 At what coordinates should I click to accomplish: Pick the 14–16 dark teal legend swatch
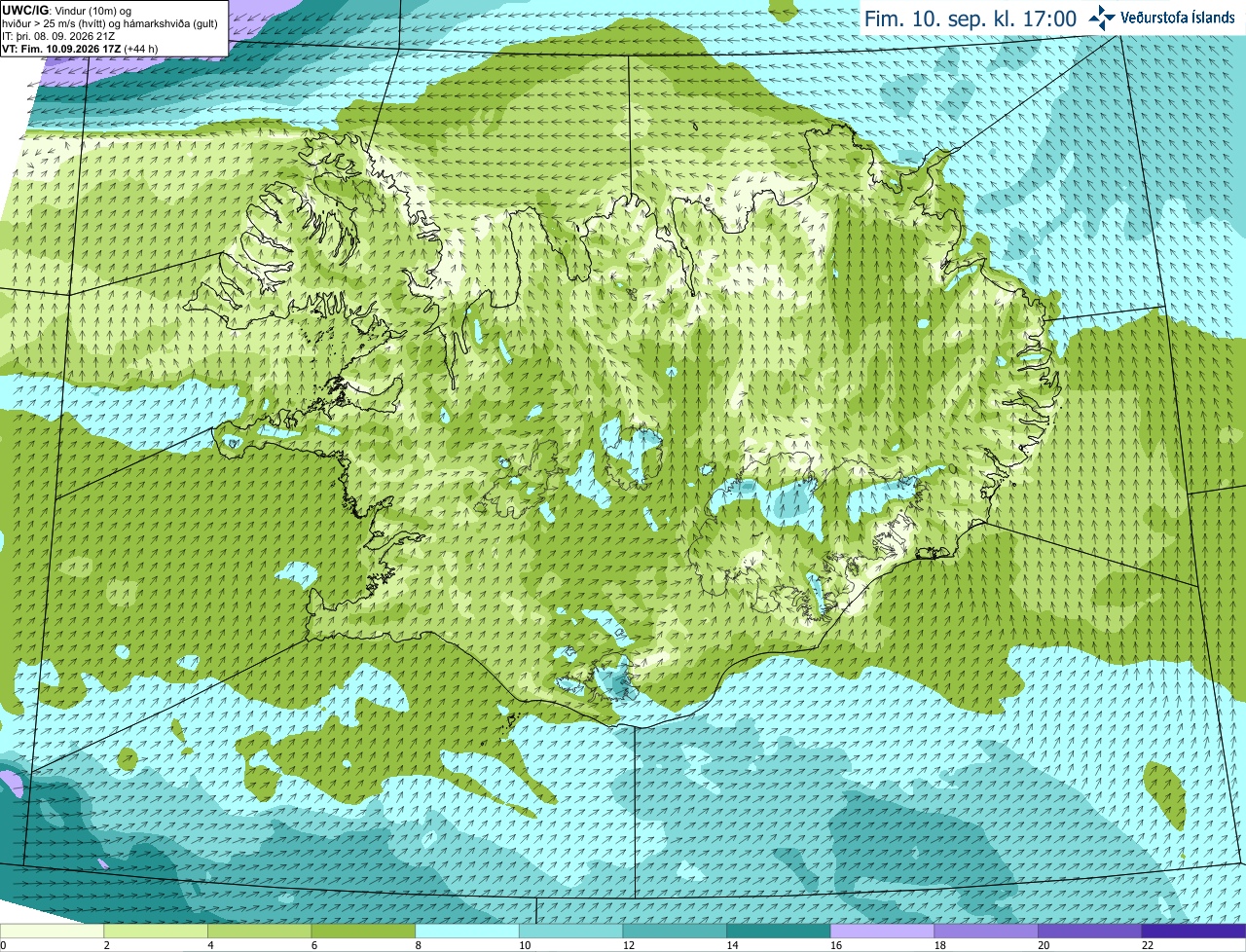coord(779,932)
